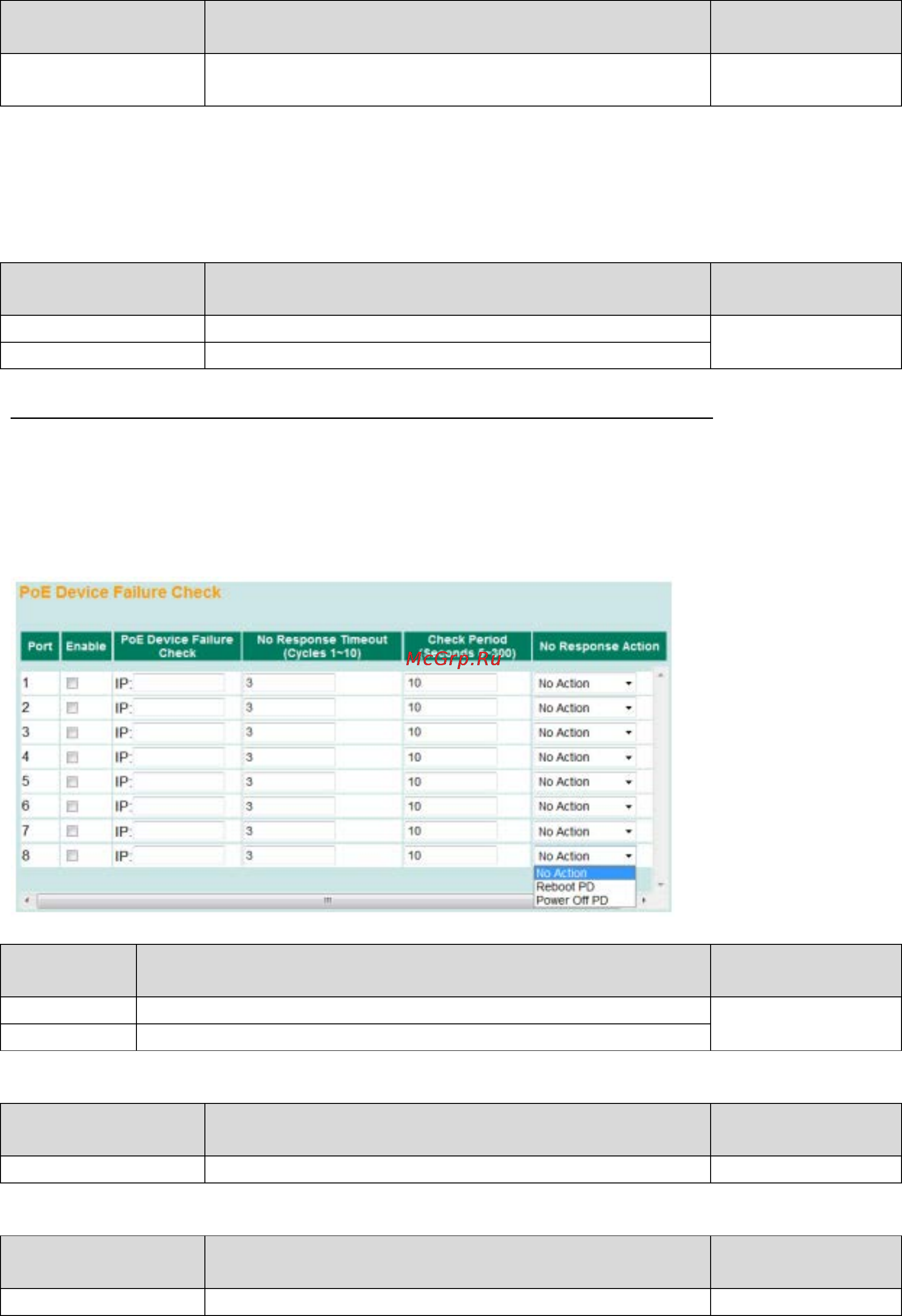Click the left arrow of the horizontal scrollbar

tap(27, 900)
